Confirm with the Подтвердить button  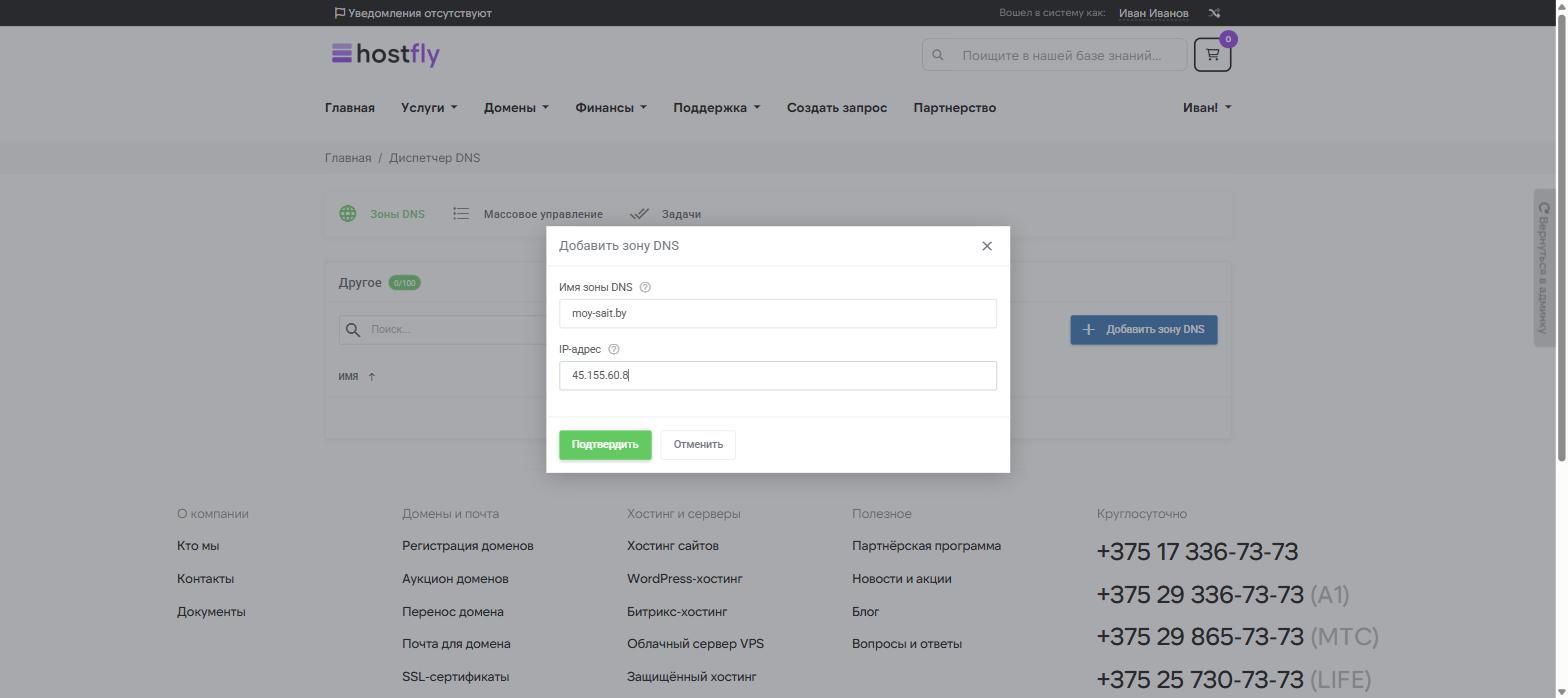(605, 445)
